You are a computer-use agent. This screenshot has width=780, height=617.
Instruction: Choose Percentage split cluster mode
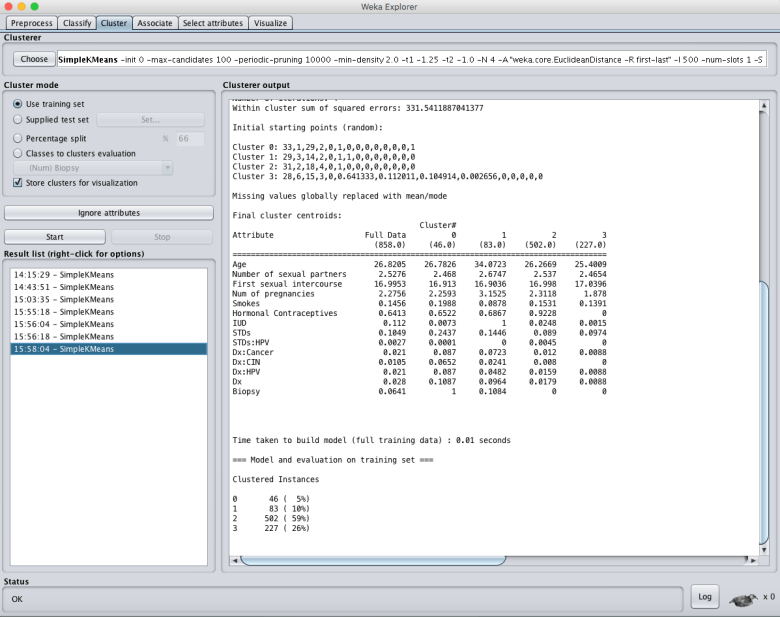(x=19, y=137)
